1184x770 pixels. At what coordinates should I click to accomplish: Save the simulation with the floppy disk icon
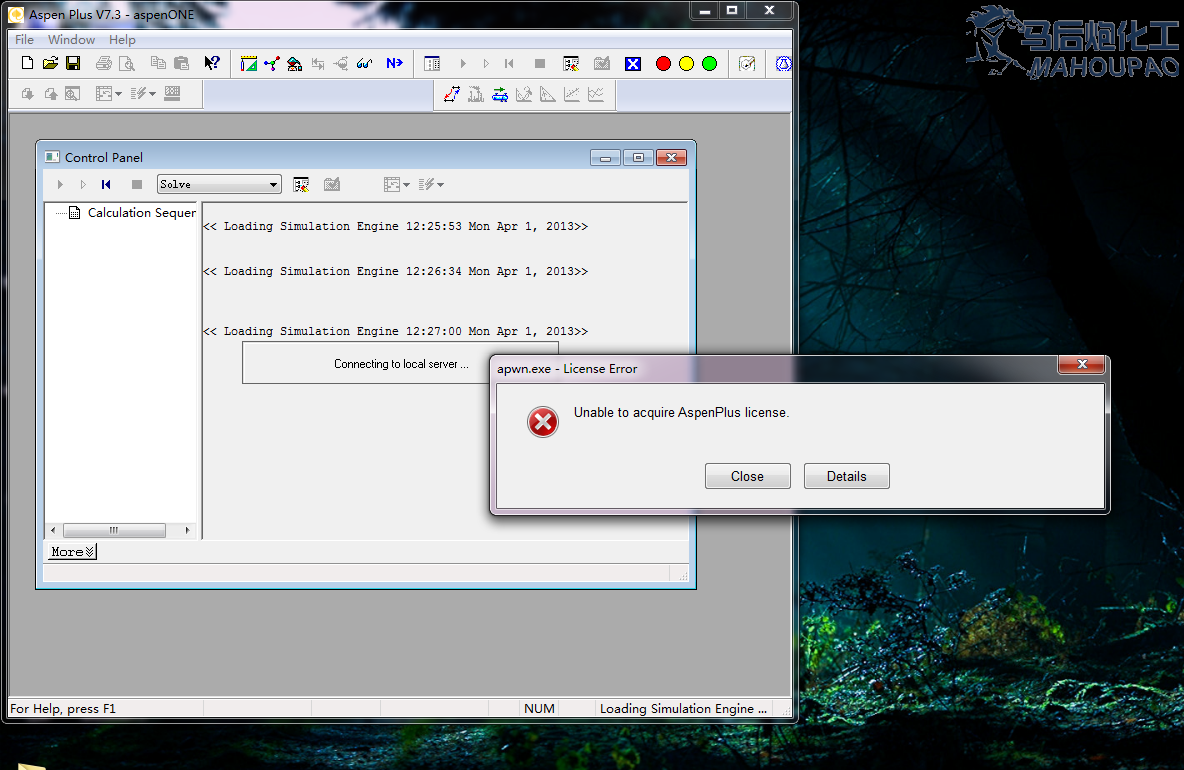tap(73, 63)
